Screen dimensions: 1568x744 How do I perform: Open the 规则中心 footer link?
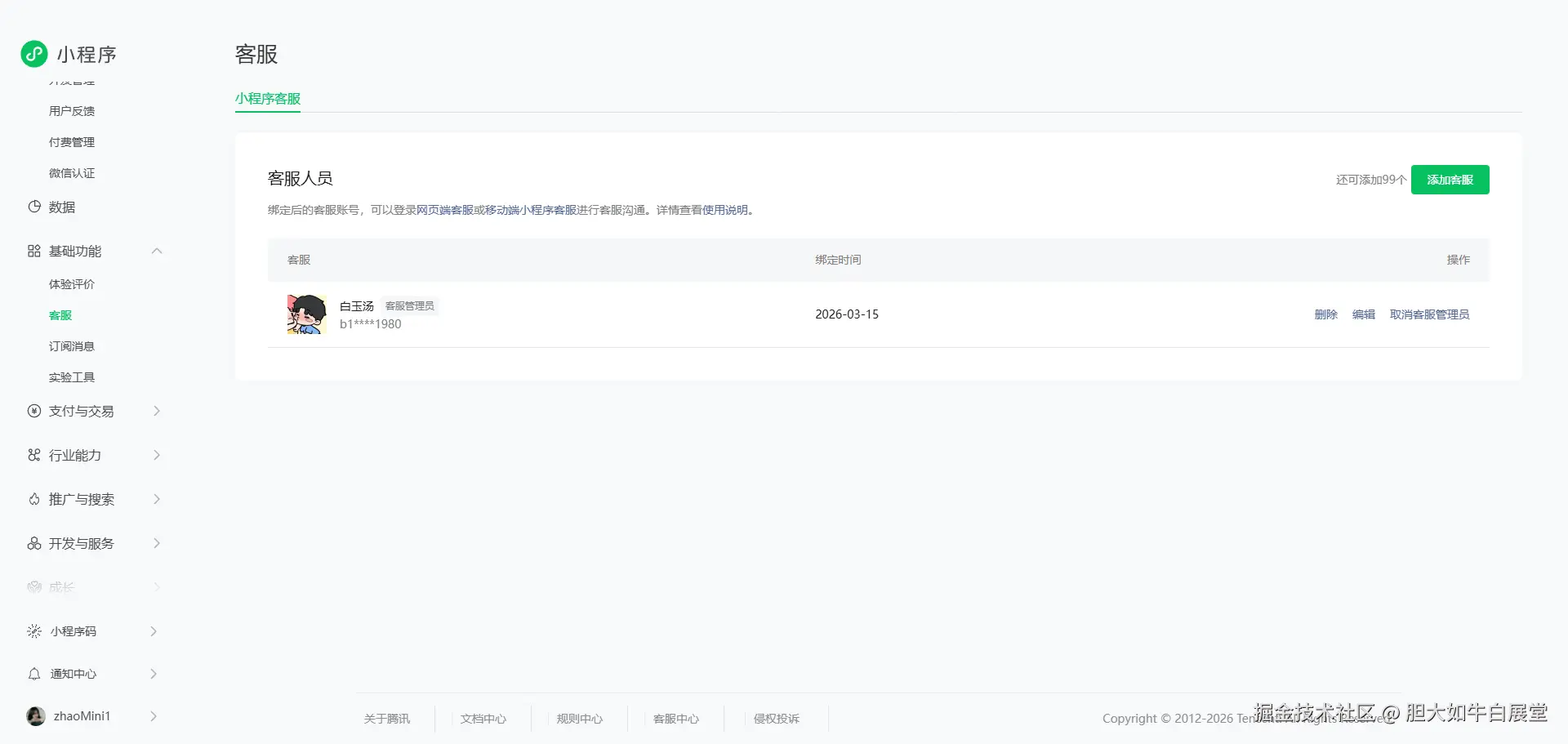tap(580, 719)
